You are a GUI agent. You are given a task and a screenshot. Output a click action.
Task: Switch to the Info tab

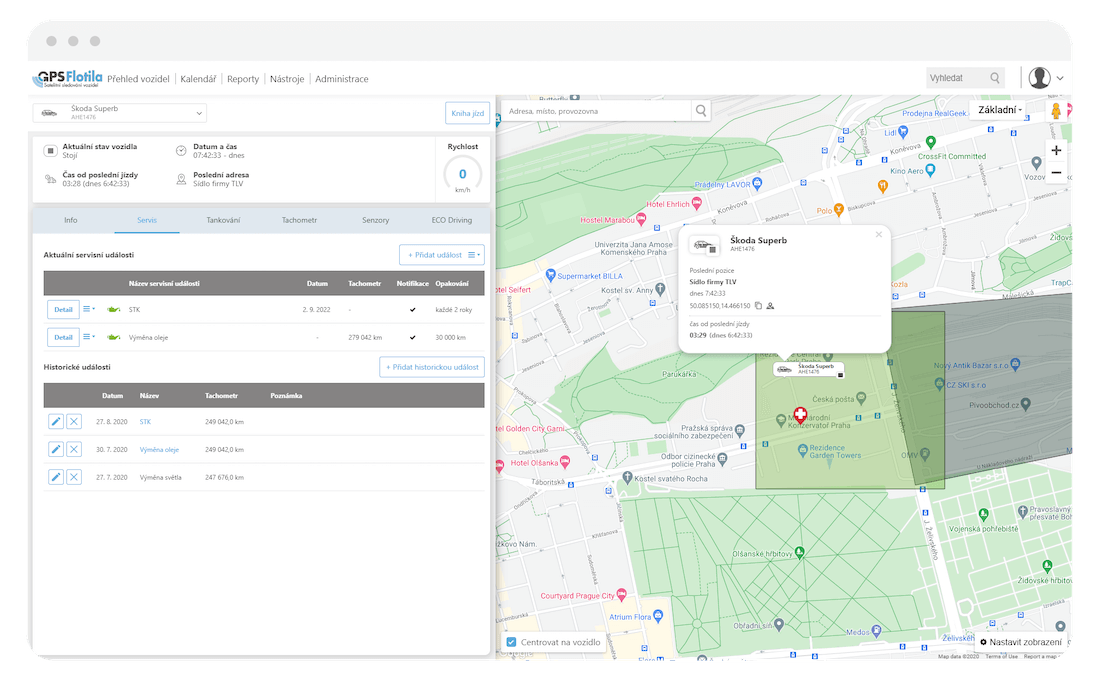tap(71, 220)
